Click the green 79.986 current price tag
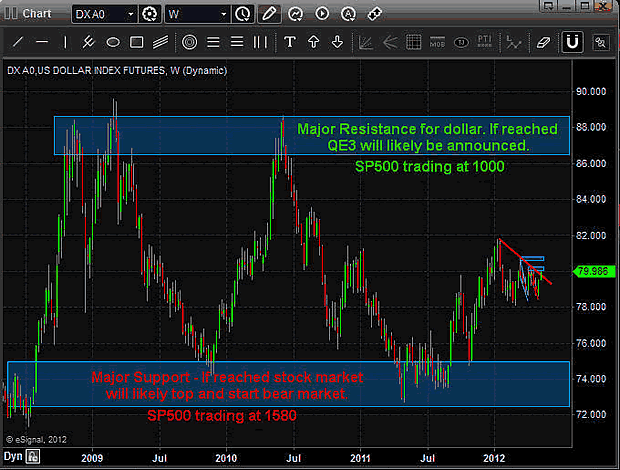 pyautogui.click(x=593, y=271)
